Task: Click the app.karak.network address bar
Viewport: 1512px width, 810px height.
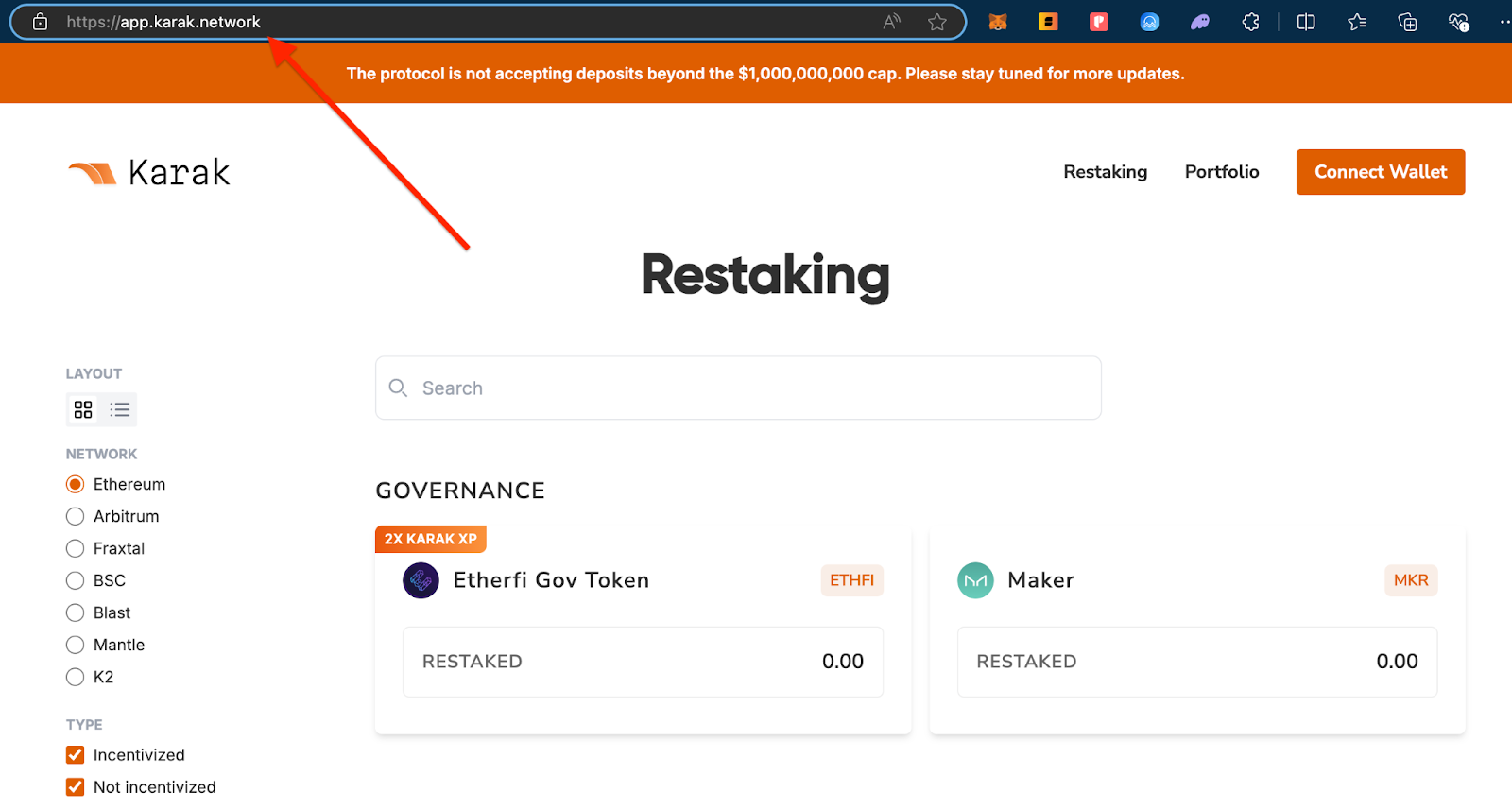Action: tap(488, 22)
